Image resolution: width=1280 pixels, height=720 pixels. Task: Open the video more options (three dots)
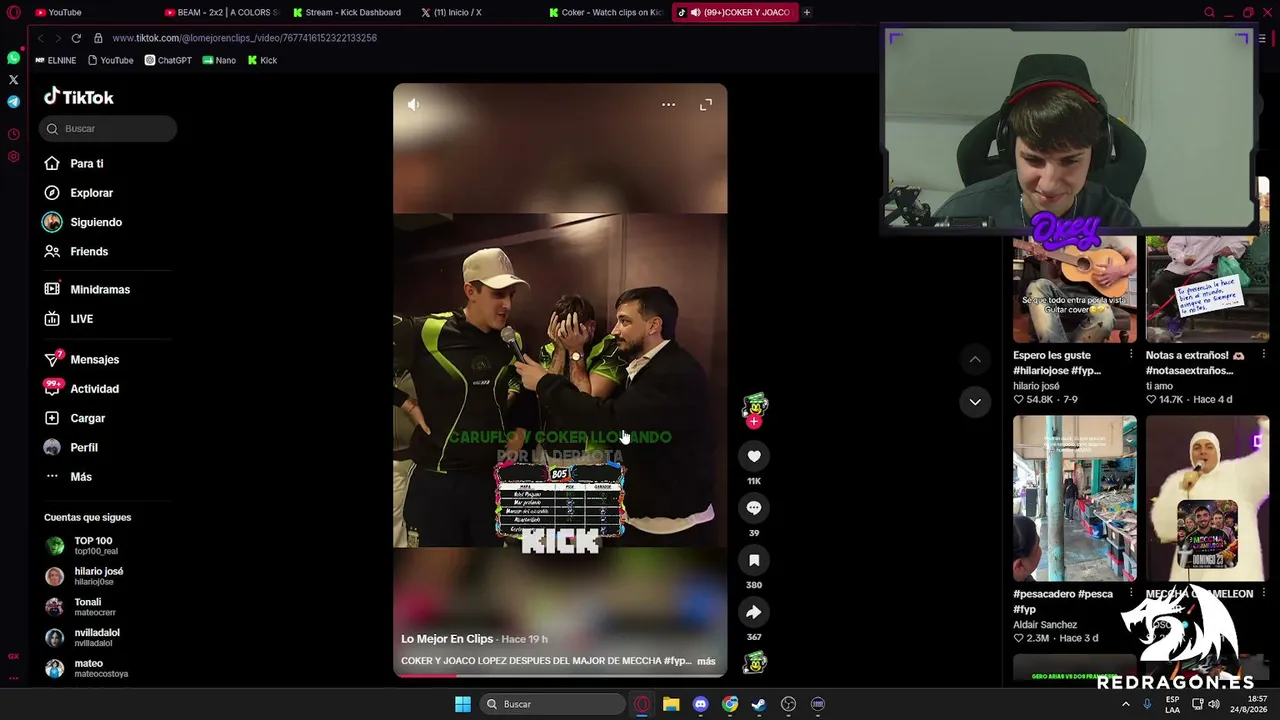pos(668,104)
